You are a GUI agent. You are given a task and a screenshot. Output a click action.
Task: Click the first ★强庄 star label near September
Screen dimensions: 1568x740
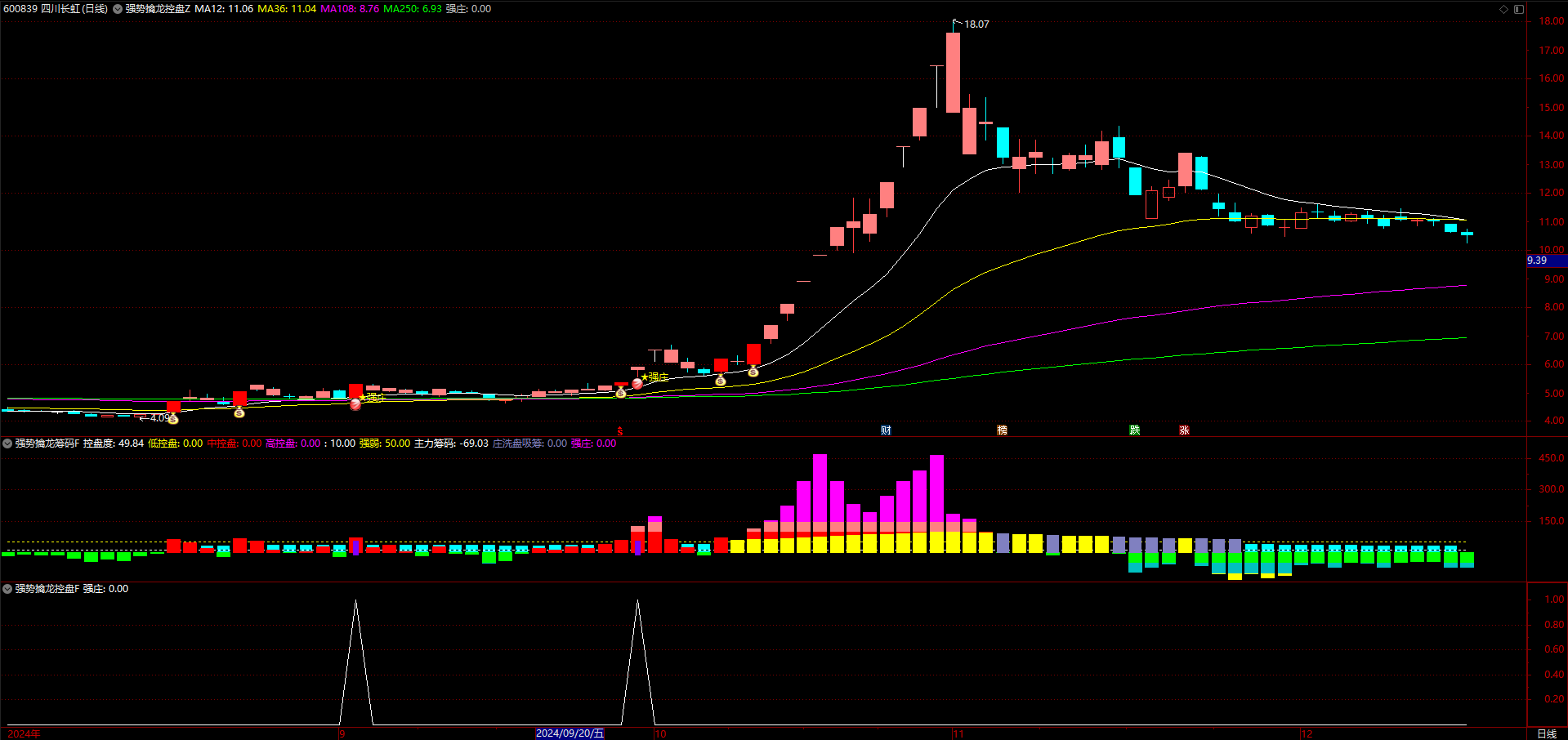(x=371, y=398)
